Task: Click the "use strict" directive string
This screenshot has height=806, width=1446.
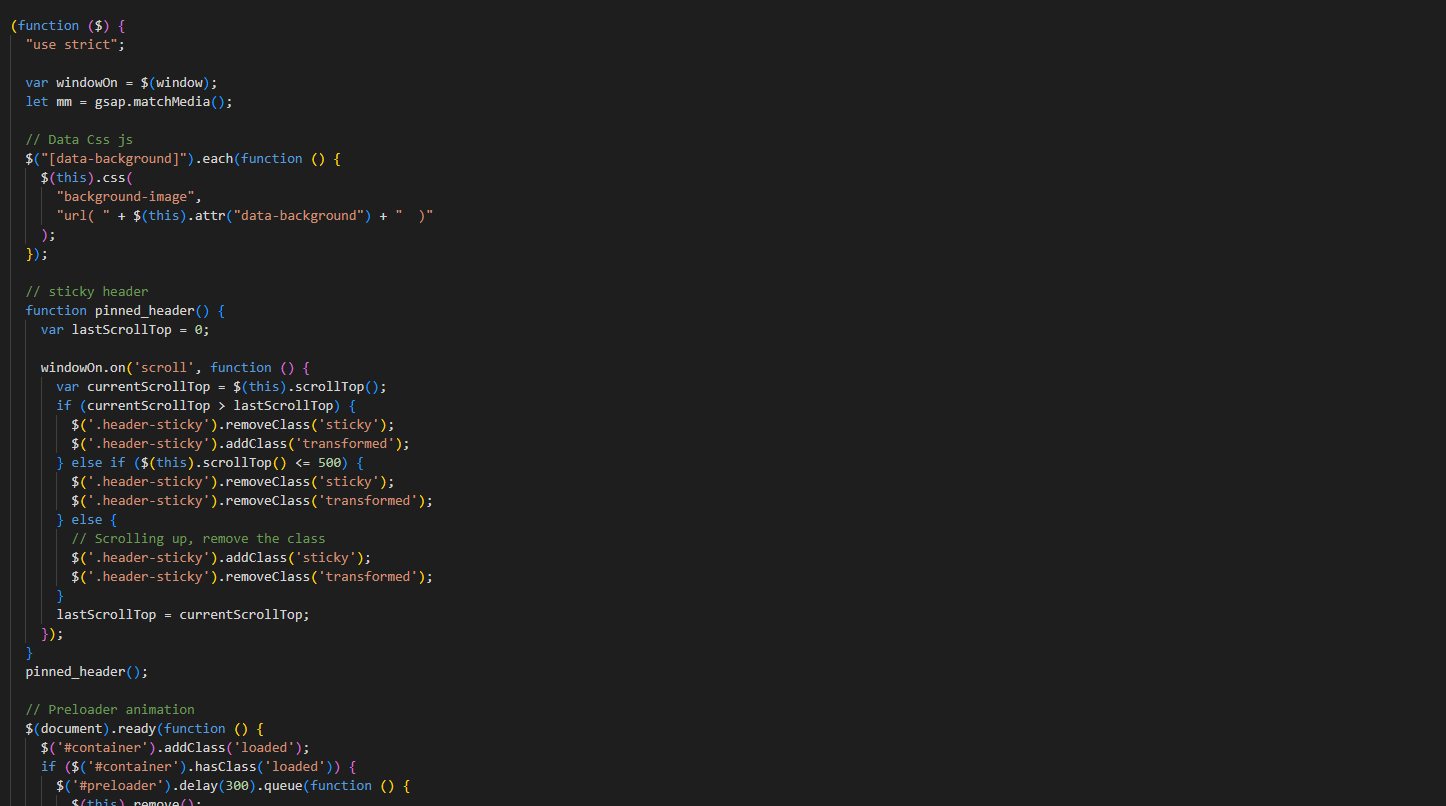Action: pos(75,45)
